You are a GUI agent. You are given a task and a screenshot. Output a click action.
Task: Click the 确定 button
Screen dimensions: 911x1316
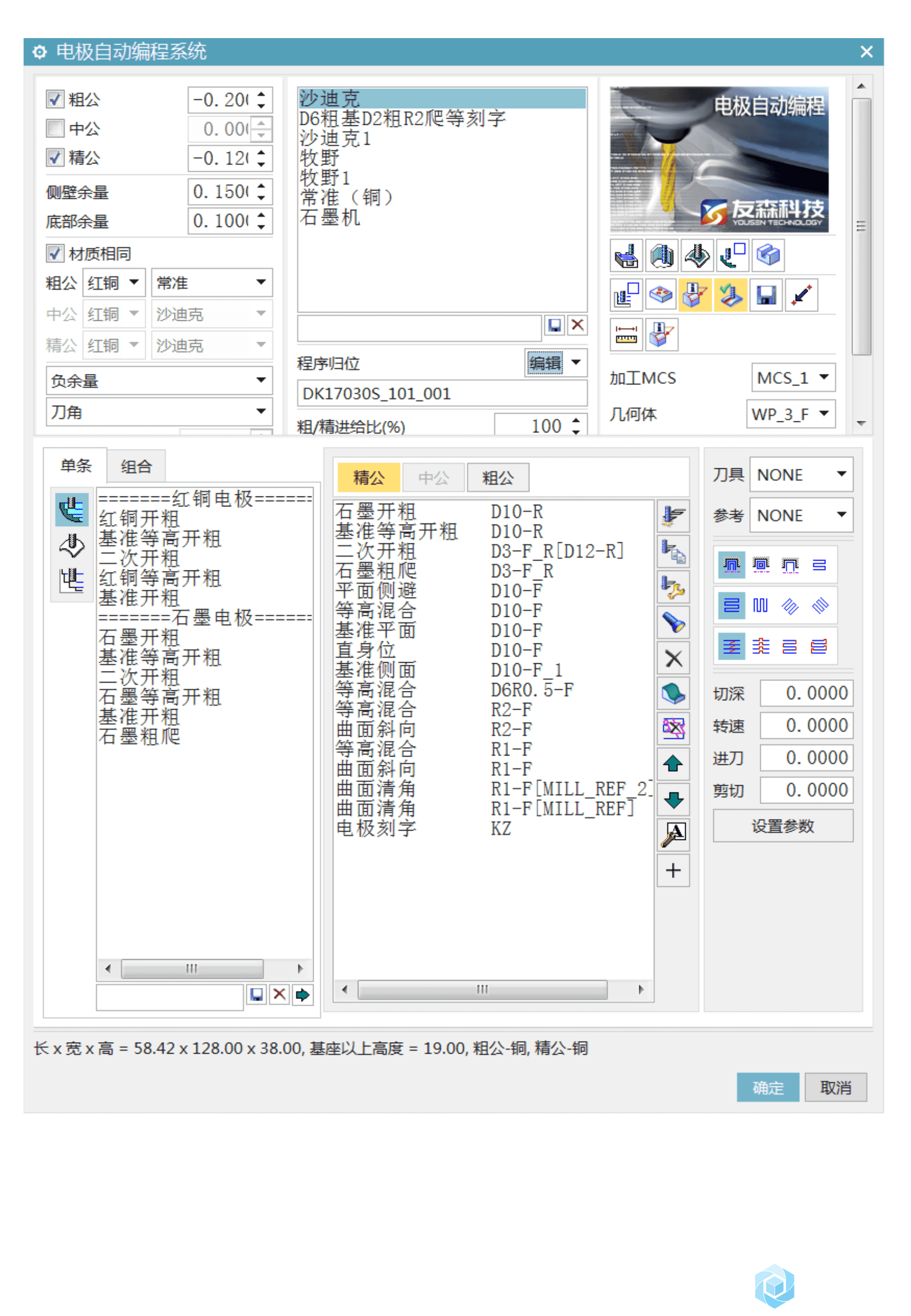click(x=768, y=1087)
